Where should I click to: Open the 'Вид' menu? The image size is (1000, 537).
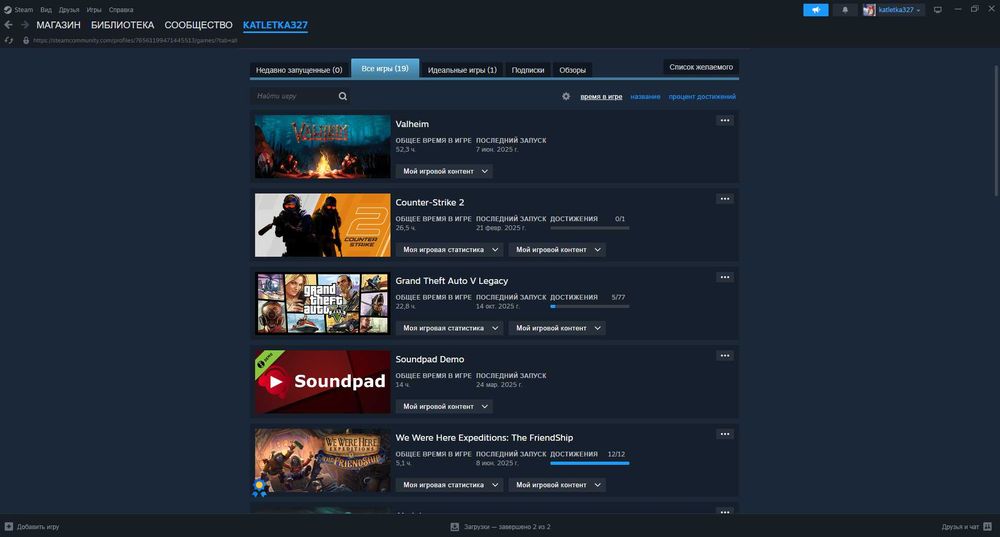coord(46,10)
